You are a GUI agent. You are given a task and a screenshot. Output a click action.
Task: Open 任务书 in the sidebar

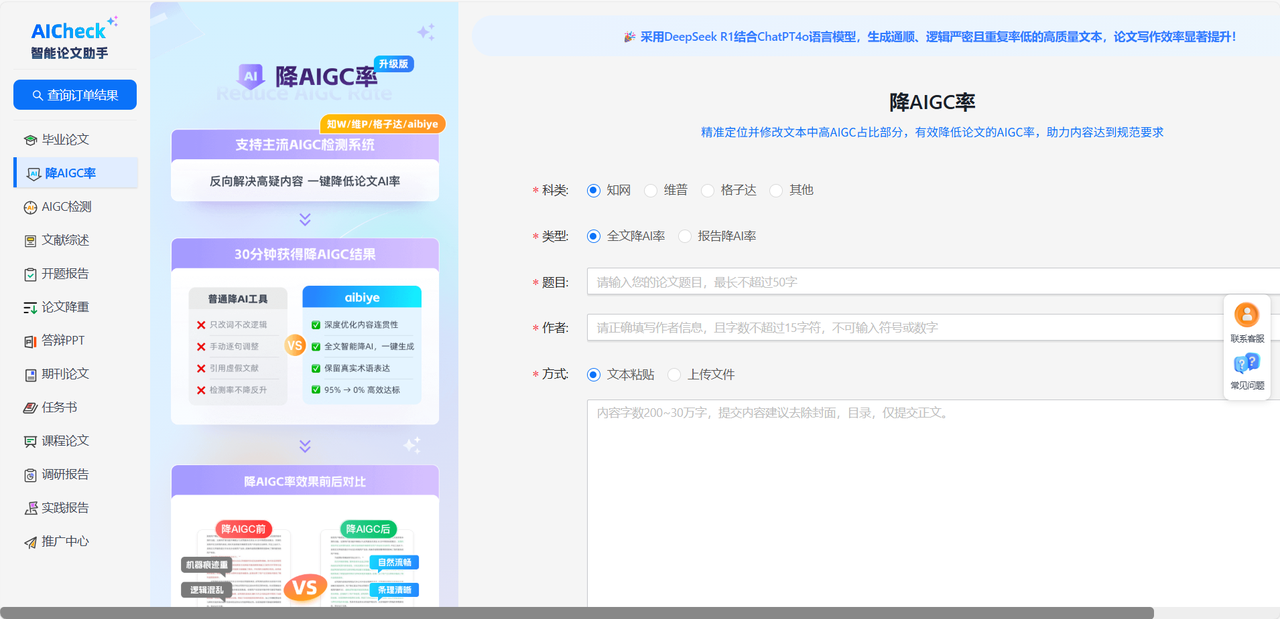point(75,407)
